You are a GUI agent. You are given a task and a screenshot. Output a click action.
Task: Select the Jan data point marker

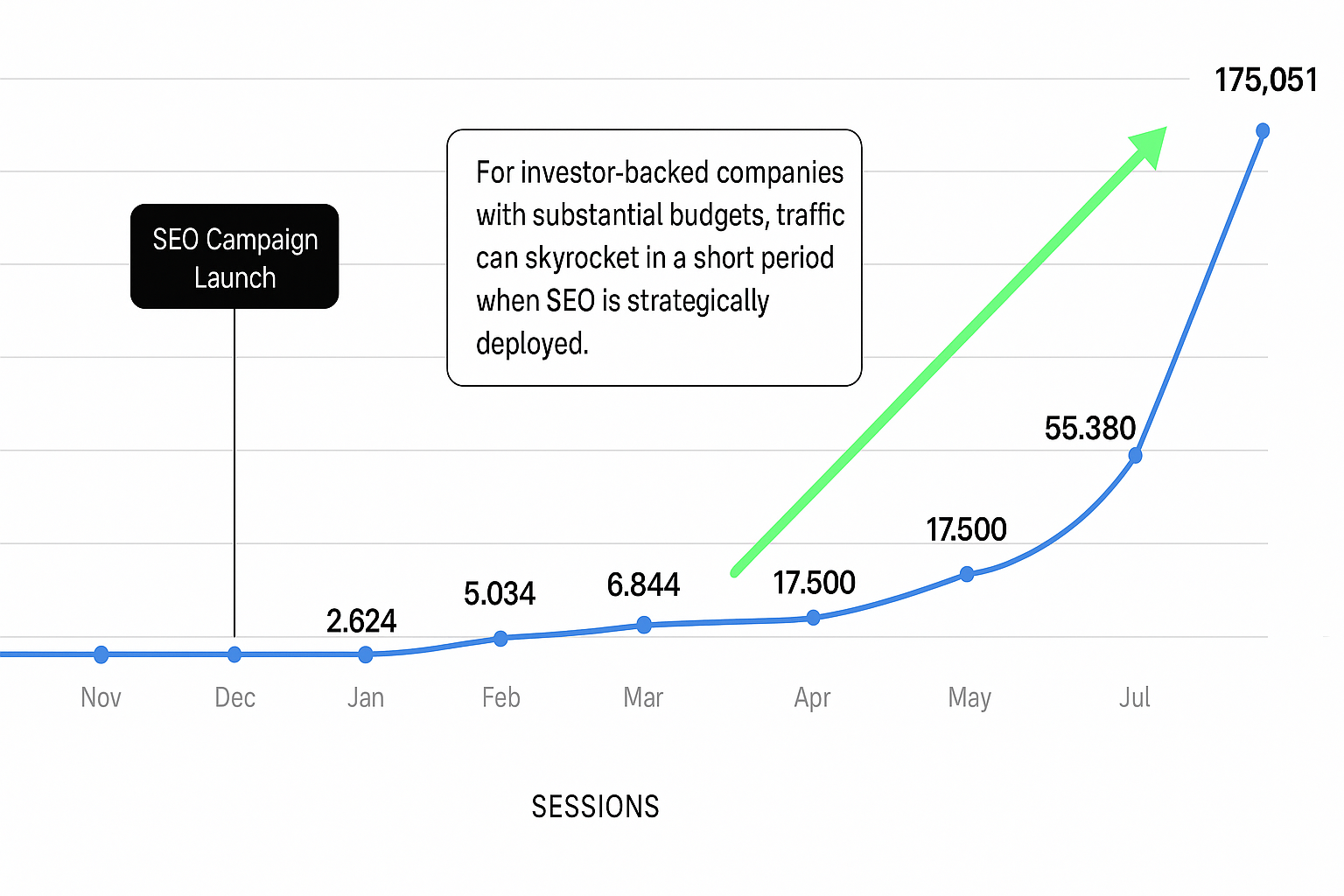tap(366, 654)
